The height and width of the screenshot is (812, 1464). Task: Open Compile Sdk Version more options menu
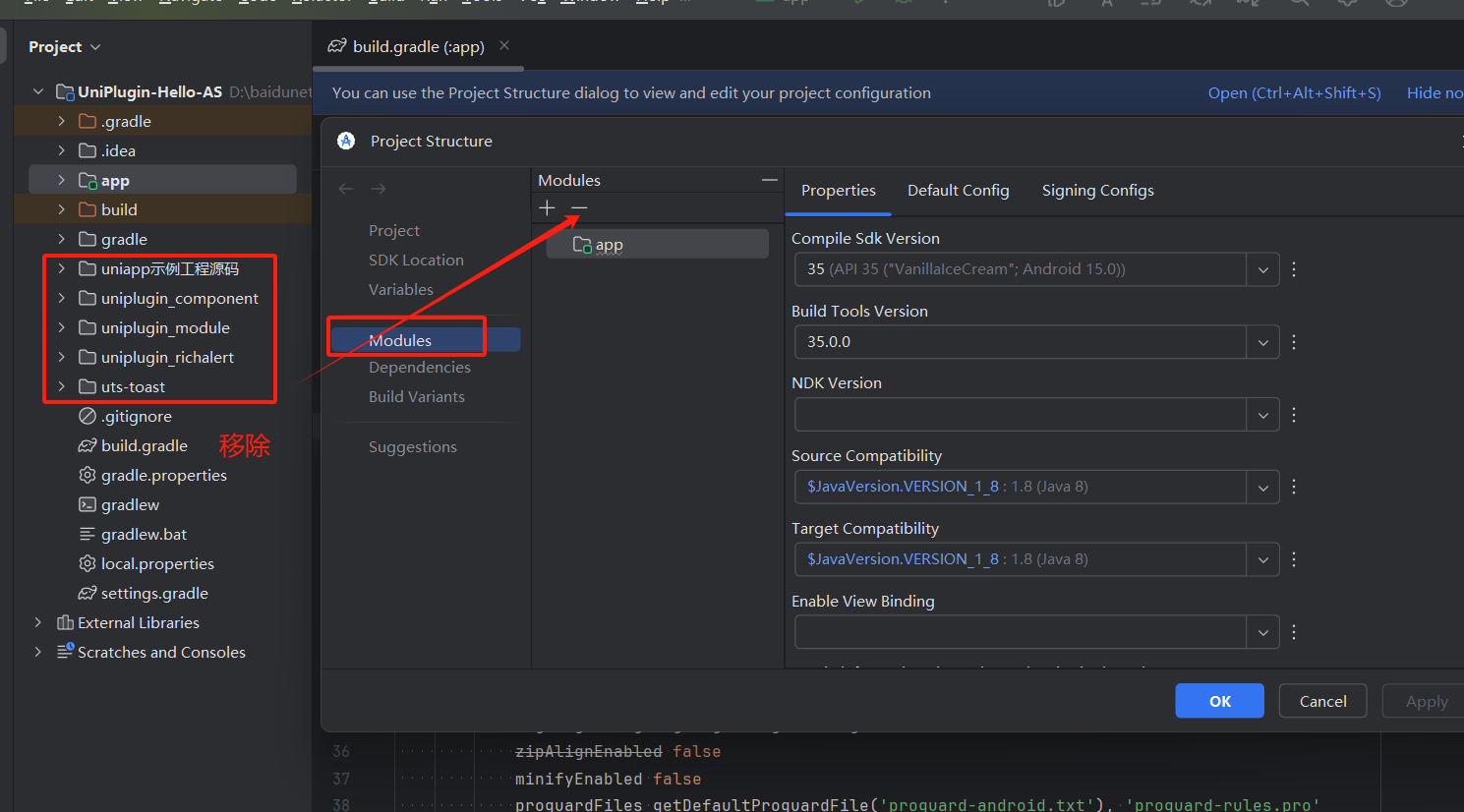(x=1294, y=269)
